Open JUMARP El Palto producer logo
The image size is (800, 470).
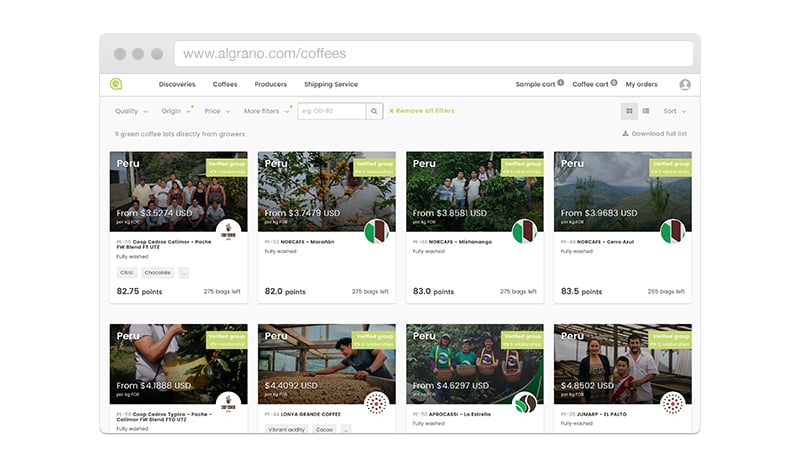coord(672,404)
